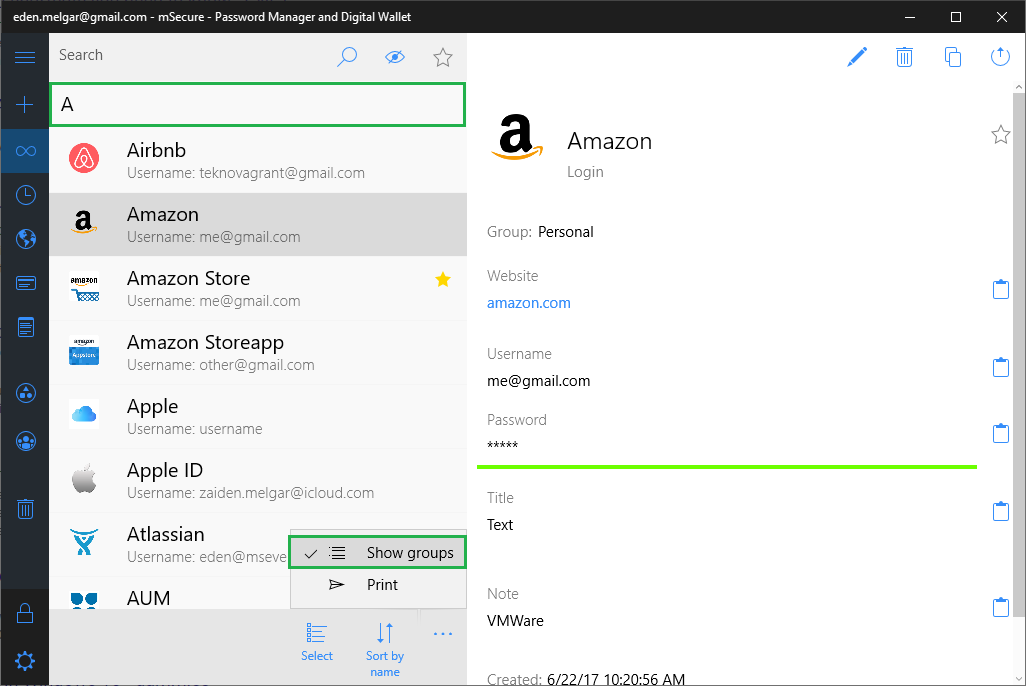The height and width of the screenshot is (686, 1026).
Task: Click Sort by name button
Action: click(x=385, y=650)
